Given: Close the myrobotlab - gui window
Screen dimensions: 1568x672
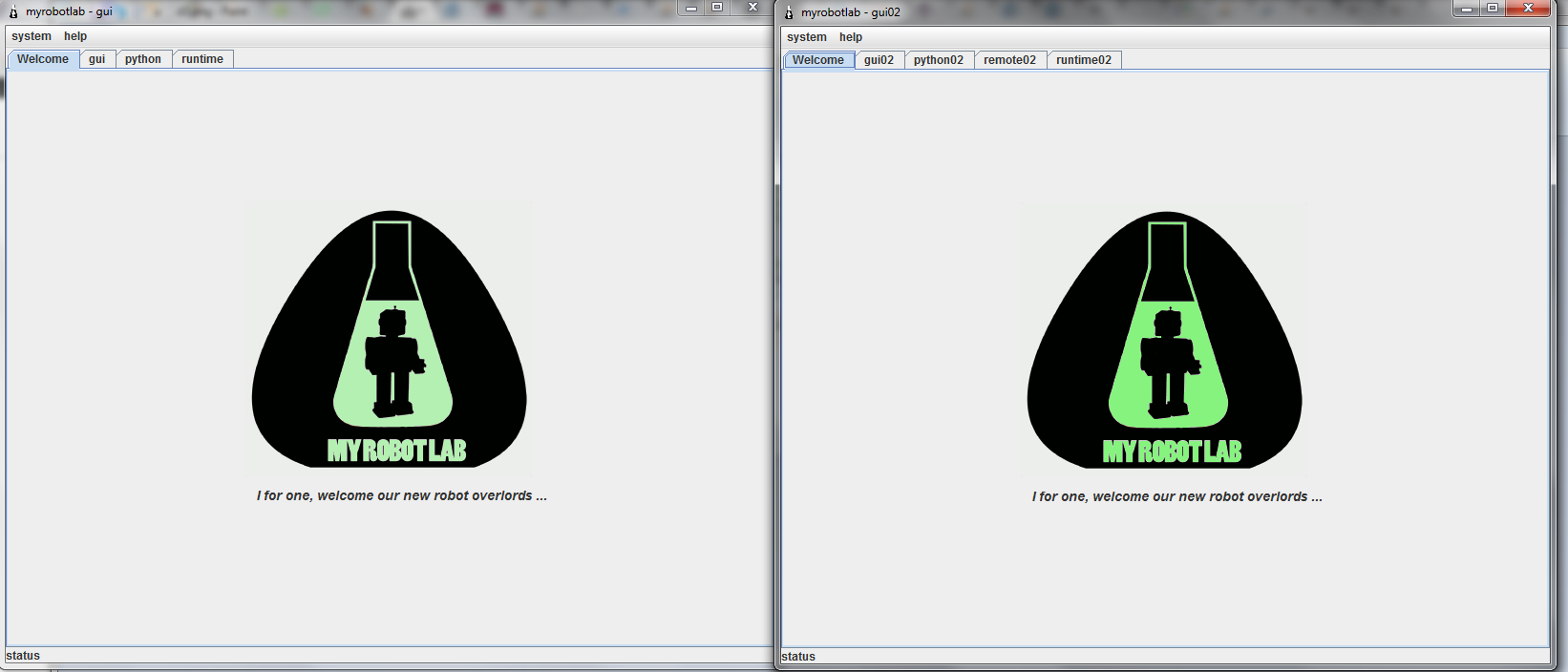Looking at the screenshot, I should [x=752, y=8].
